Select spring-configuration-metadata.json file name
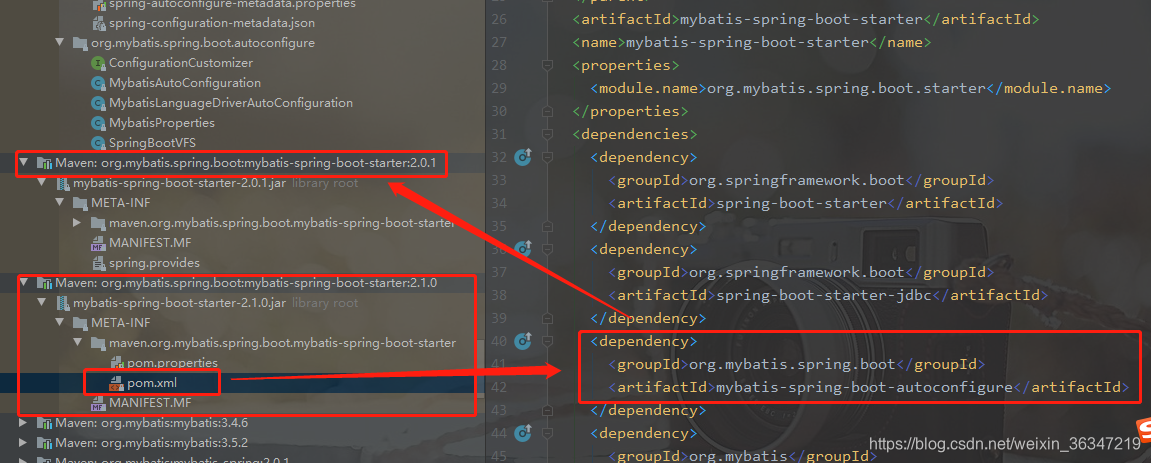Screen dimensions: 1151x463 [x=213, y=23]
